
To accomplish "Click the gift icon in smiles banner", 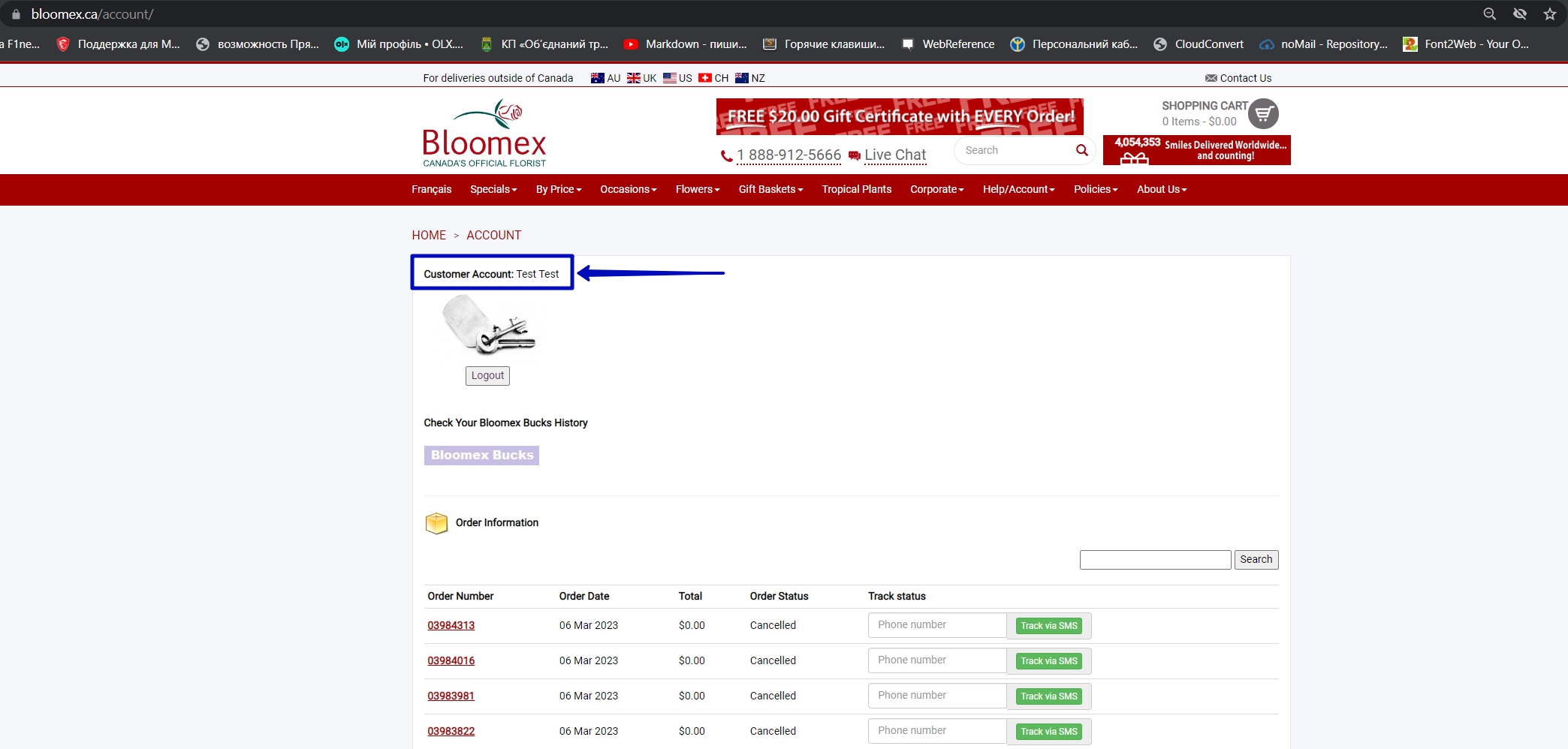I will tap(1134, 158).
